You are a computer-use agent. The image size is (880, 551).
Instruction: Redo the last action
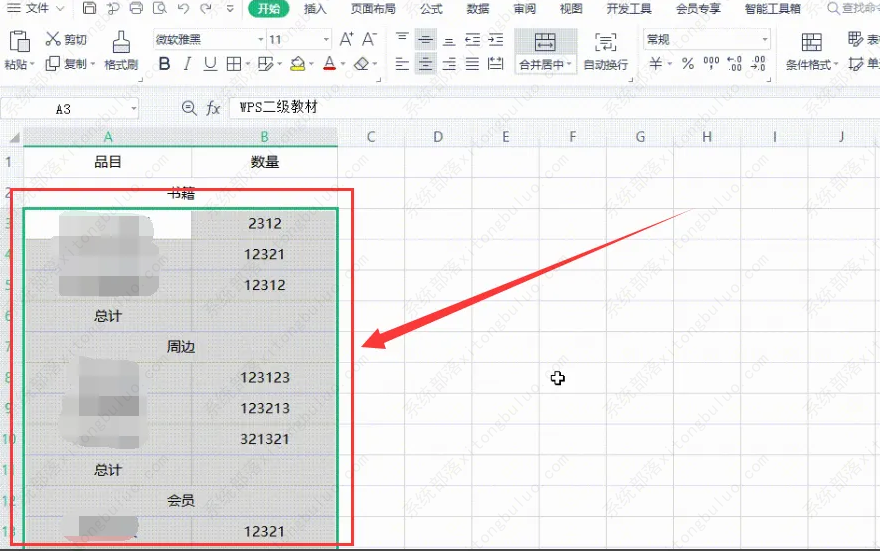[x=206, y=8]
